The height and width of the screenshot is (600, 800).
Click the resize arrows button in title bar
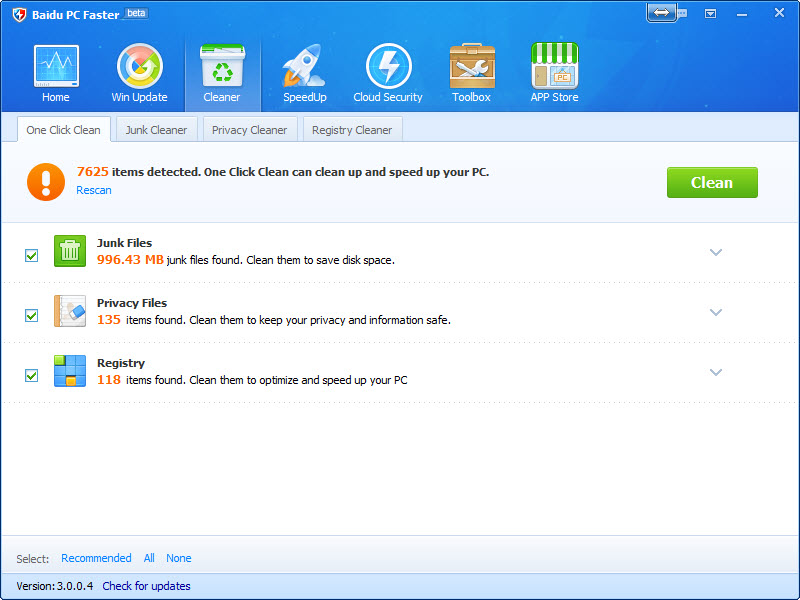click(661, 13)
